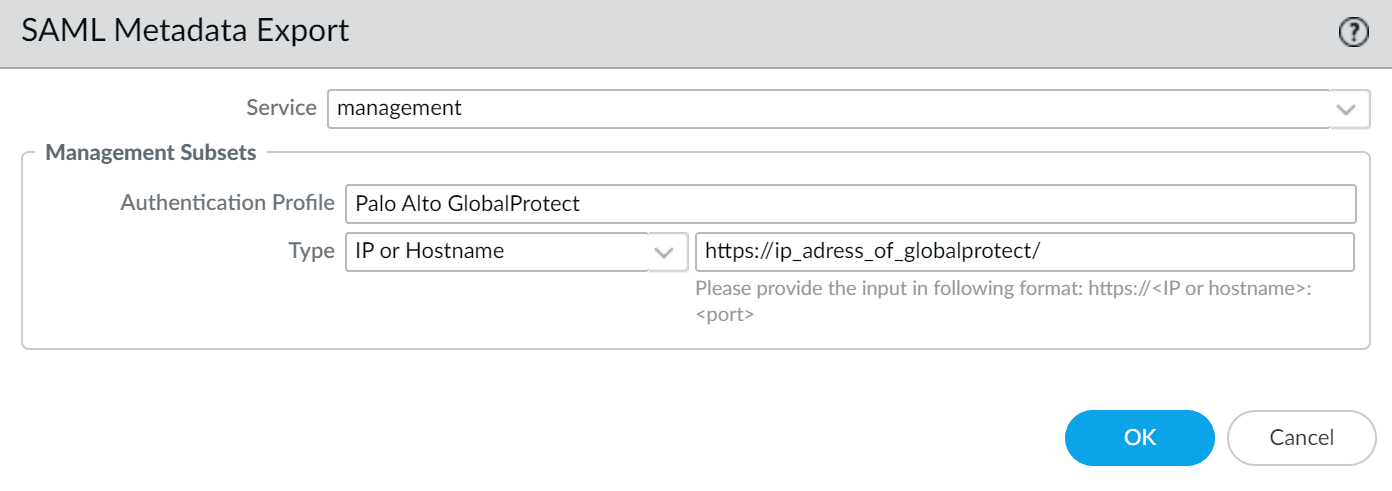The image size is (1392, 491).
Task: Expand the Type dropdown chevron
Action: pos(664,252)
